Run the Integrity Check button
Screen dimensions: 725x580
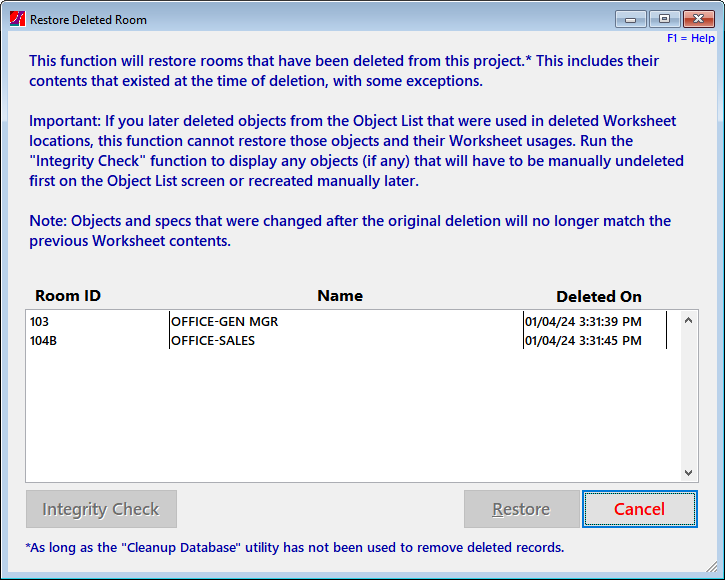pos(101,509)
